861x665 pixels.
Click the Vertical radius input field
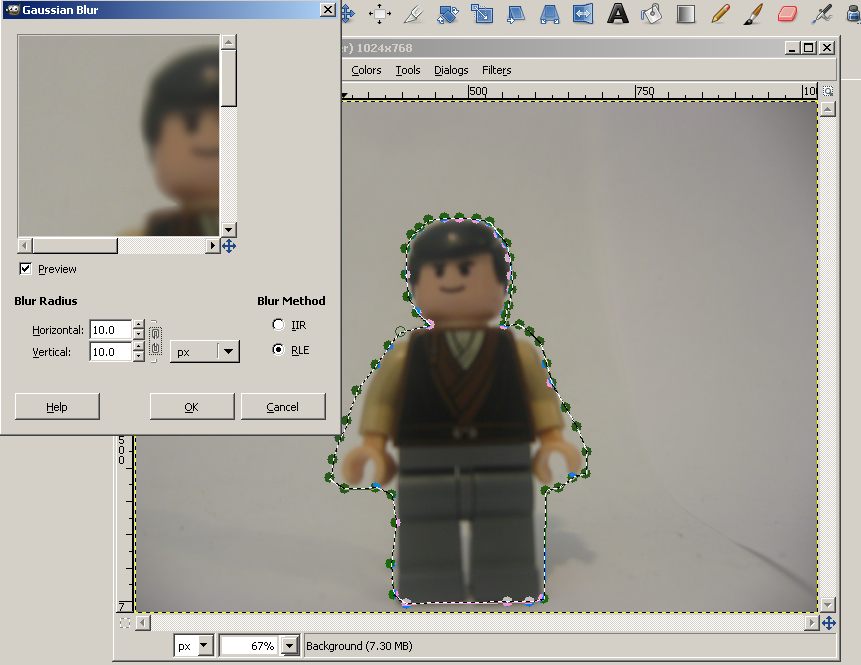click(x=111, y=351)
